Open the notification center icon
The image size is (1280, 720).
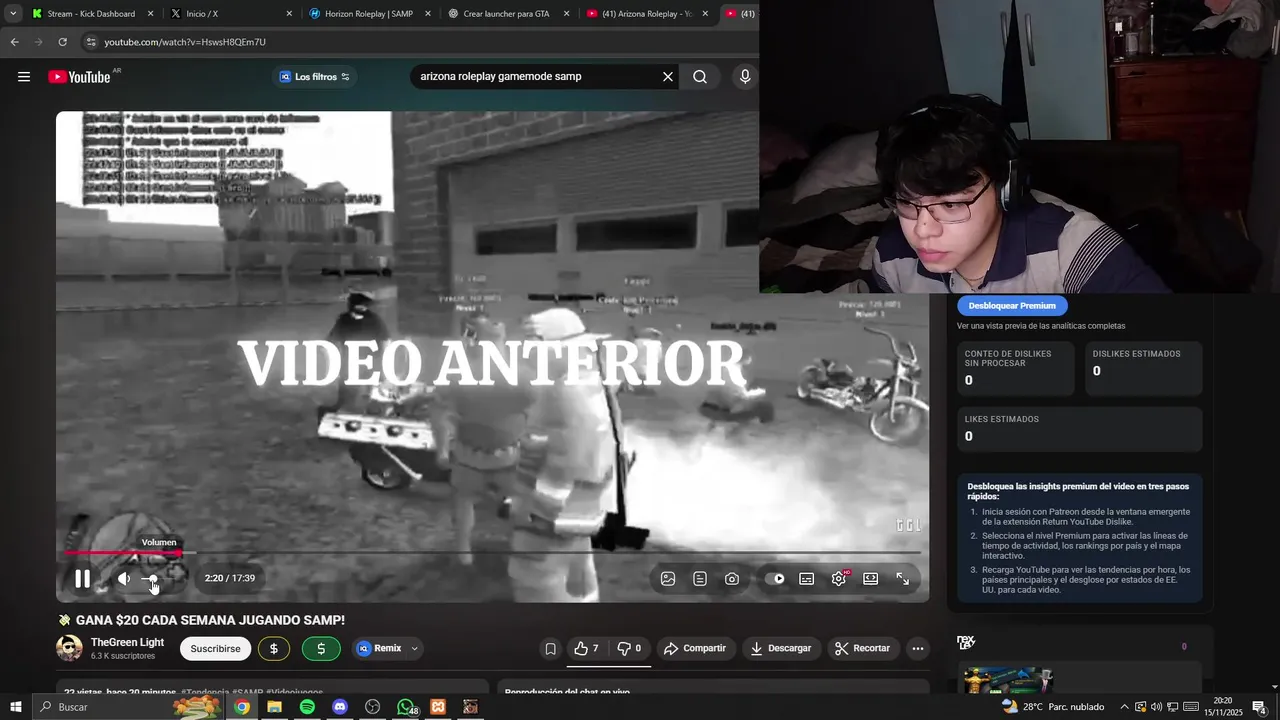tap(1260, 707)
